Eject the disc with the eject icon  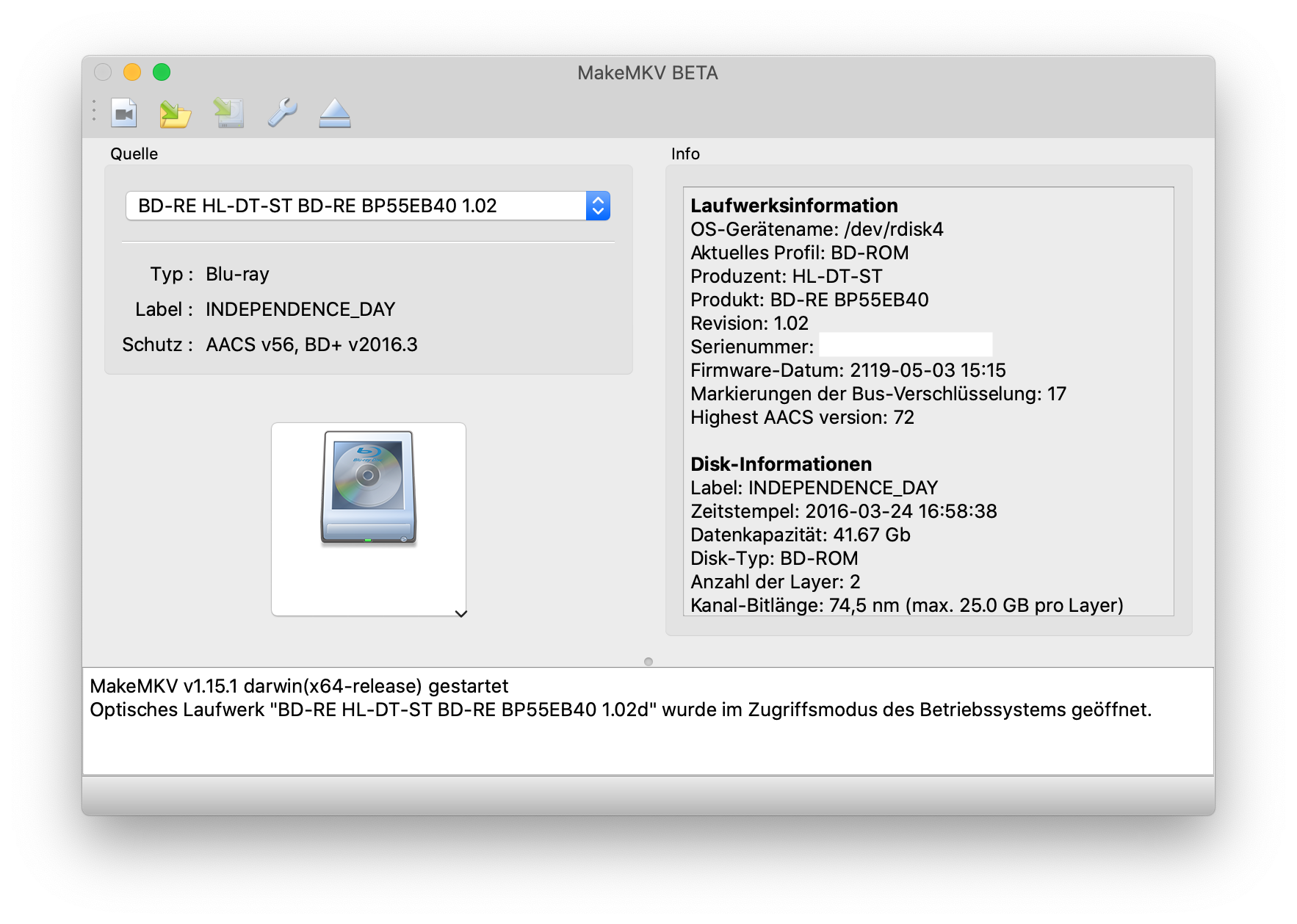[335, 113]
